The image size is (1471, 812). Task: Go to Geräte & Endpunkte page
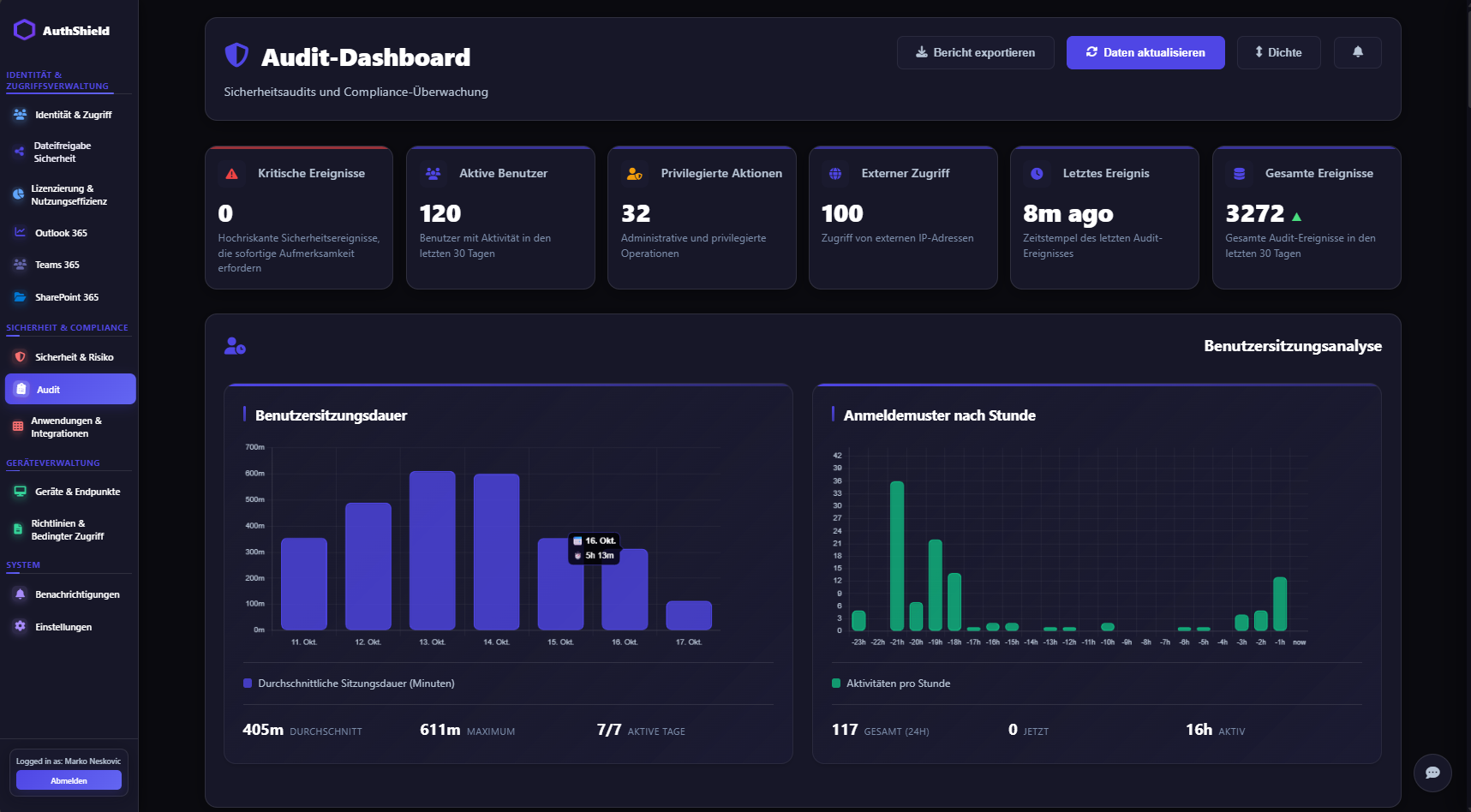point(77,492)
